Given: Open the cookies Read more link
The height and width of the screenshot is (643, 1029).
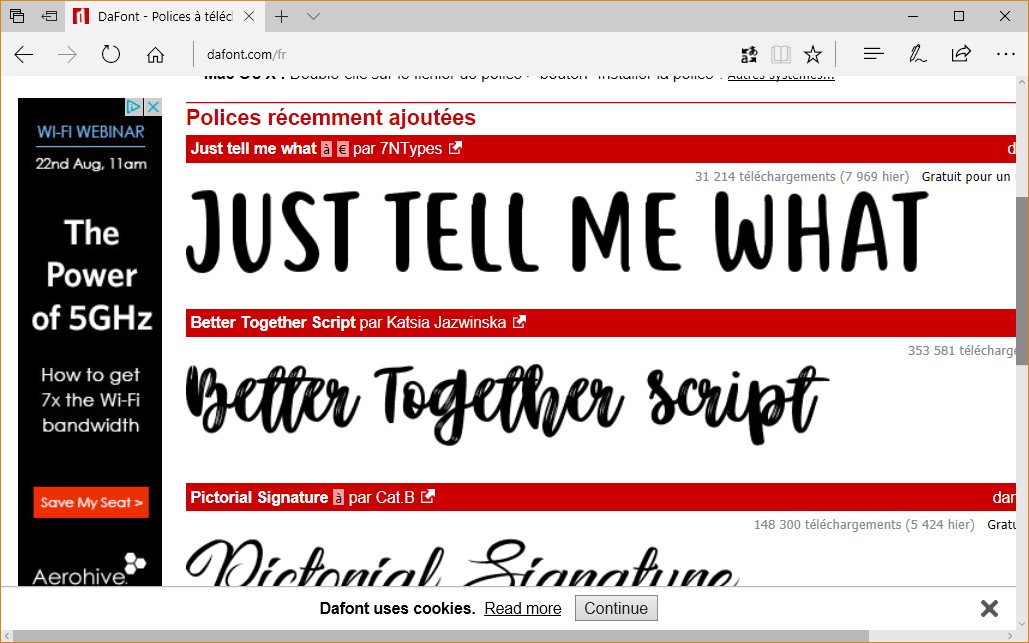Looking at the screenshot, I should pyautogui.click(x=522, y=608).
